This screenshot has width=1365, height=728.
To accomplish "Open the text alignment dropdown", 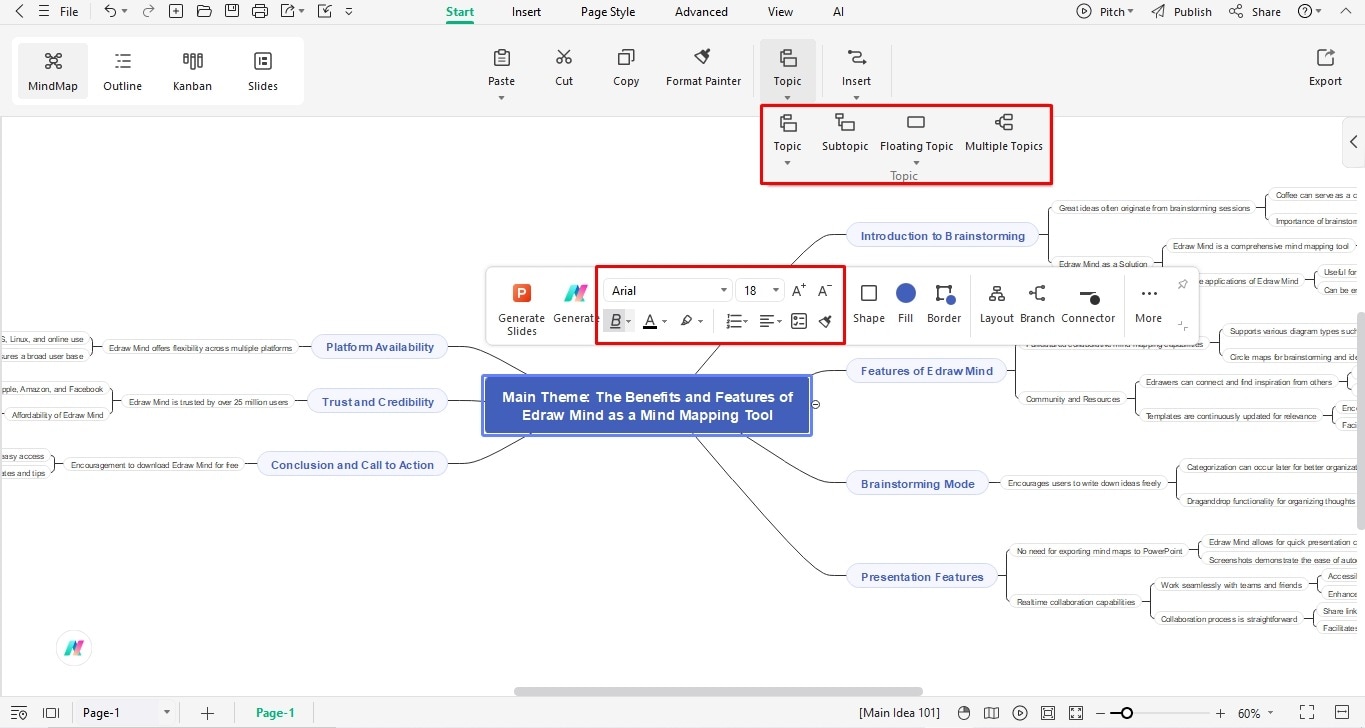I will coord(770,321).
